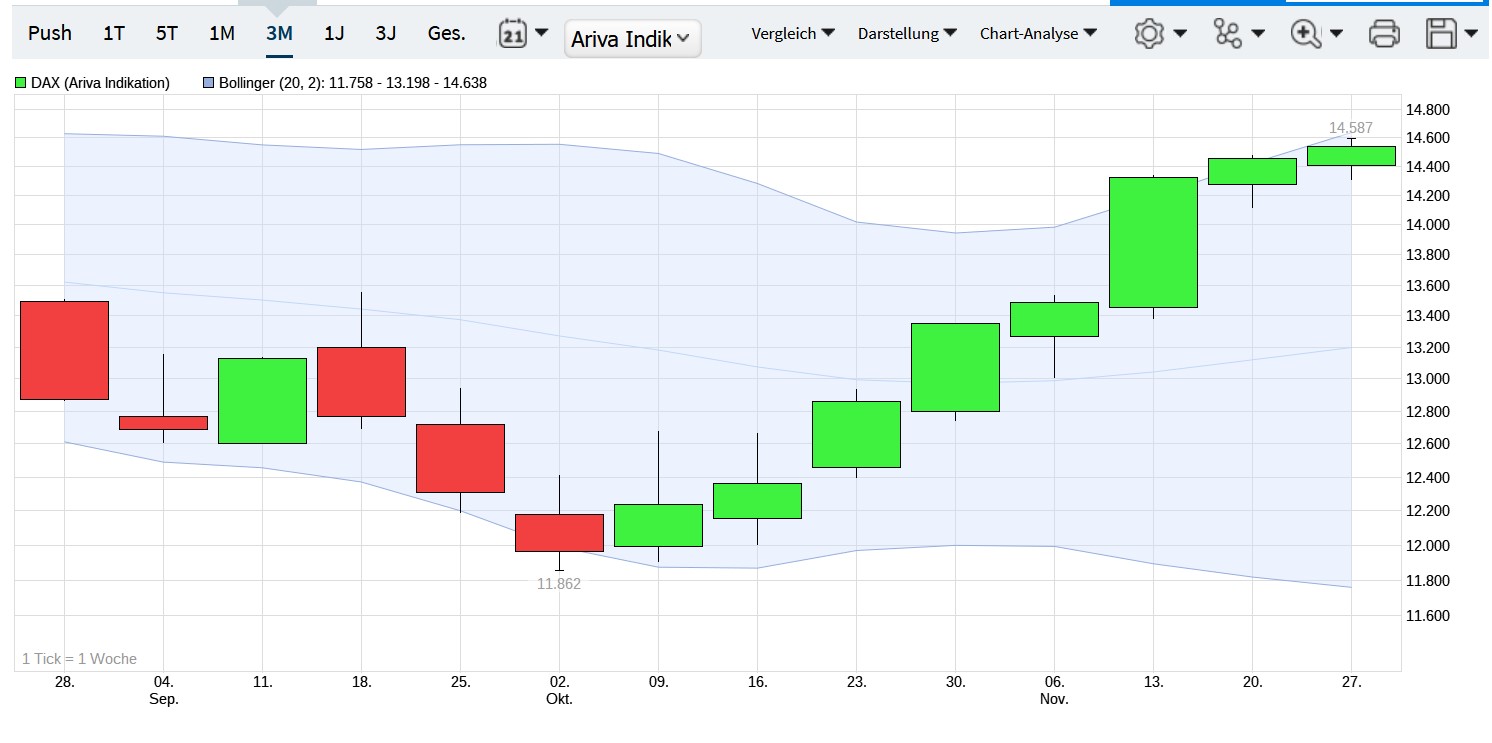Viewport: 1492px width, 743px height.
Task: Switch to the 3J time range
Action: [x=386, y=33]
